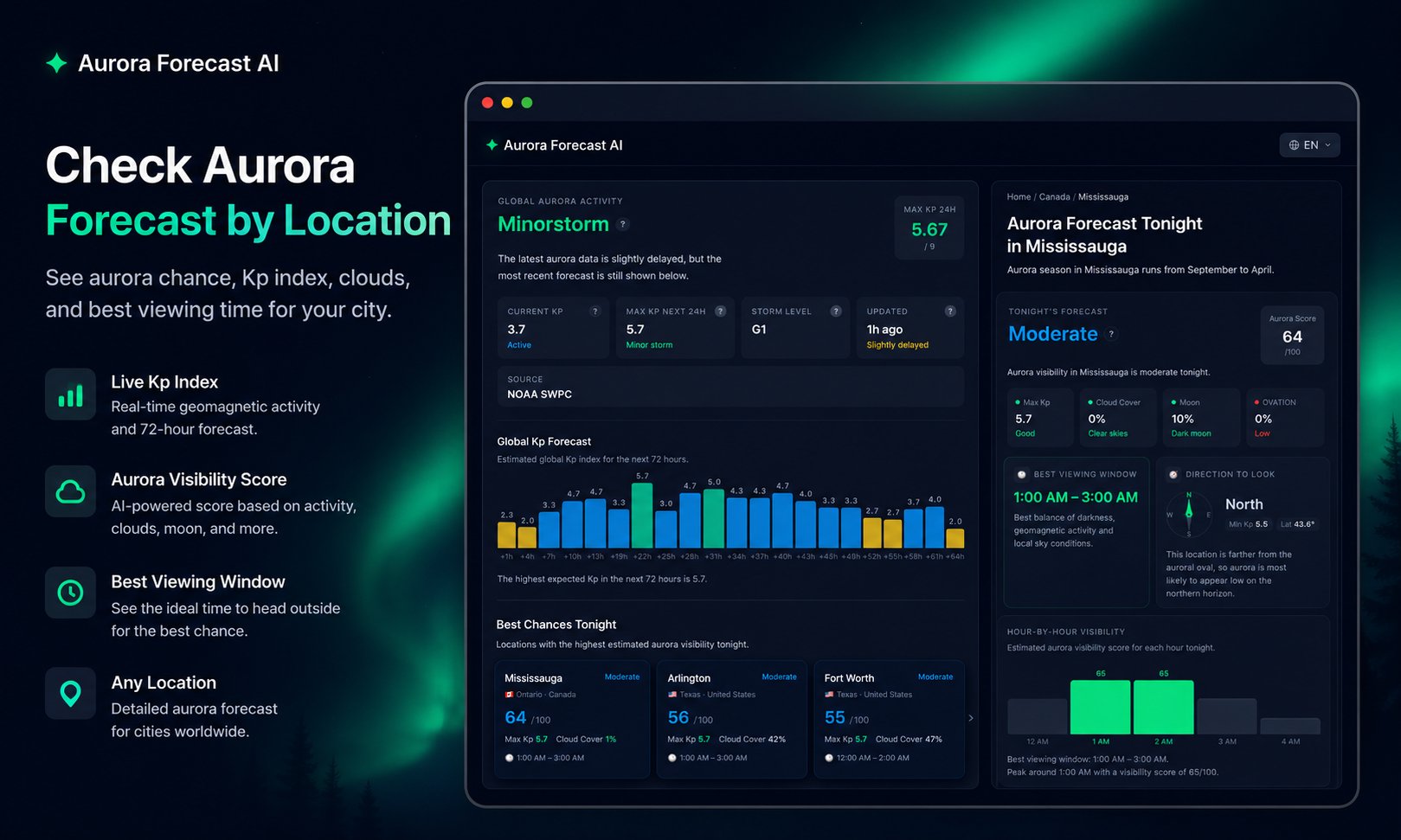Click the help icon beside Moderate forecast
Image resolution: width=1401 pixels, height=840 pixels.
tap(1111, 334)
